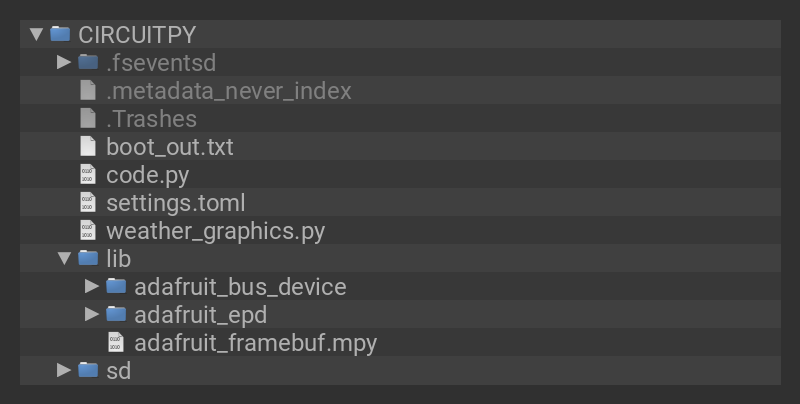The width and height of the screenshot is (800, 404).
Task: Click the code.py file icon
Action: click(88, 175)
